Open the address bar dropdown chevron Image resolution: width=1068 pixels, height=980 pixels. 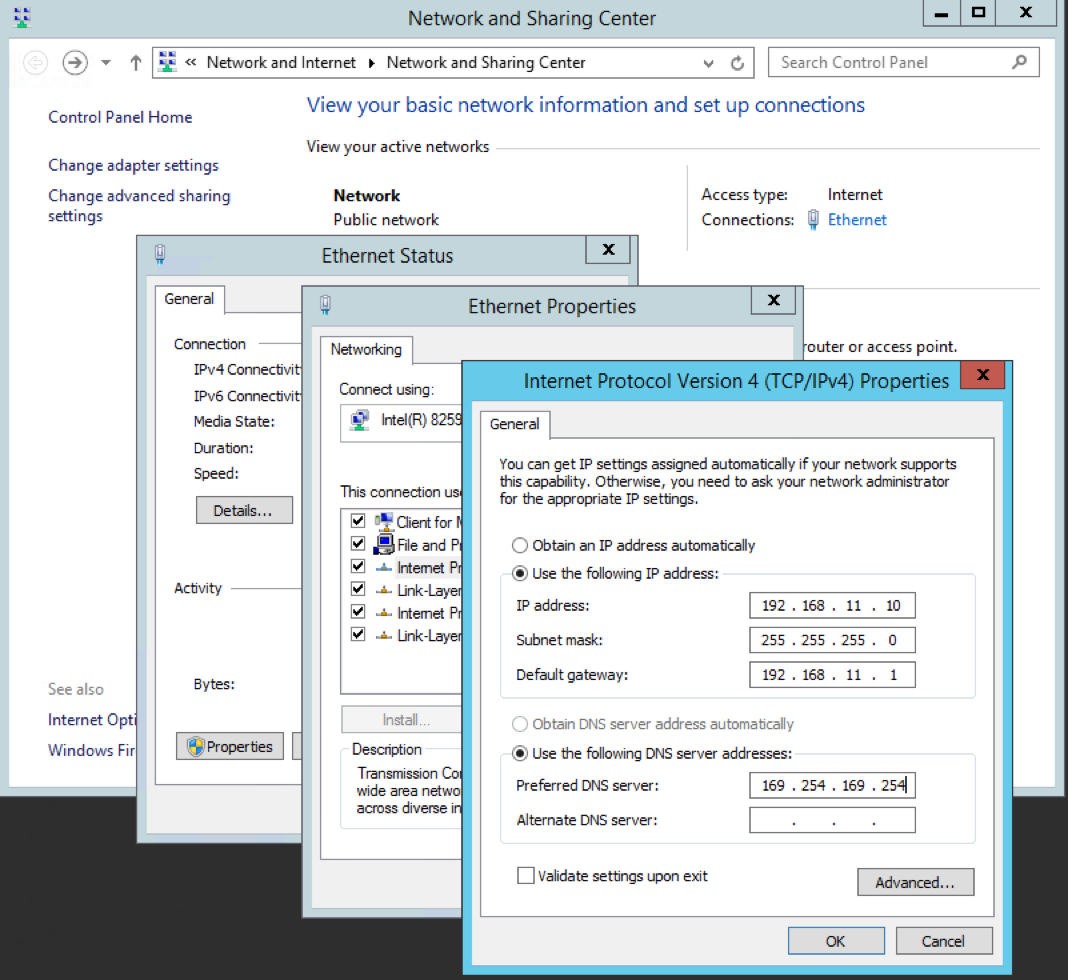click(708, 62)
